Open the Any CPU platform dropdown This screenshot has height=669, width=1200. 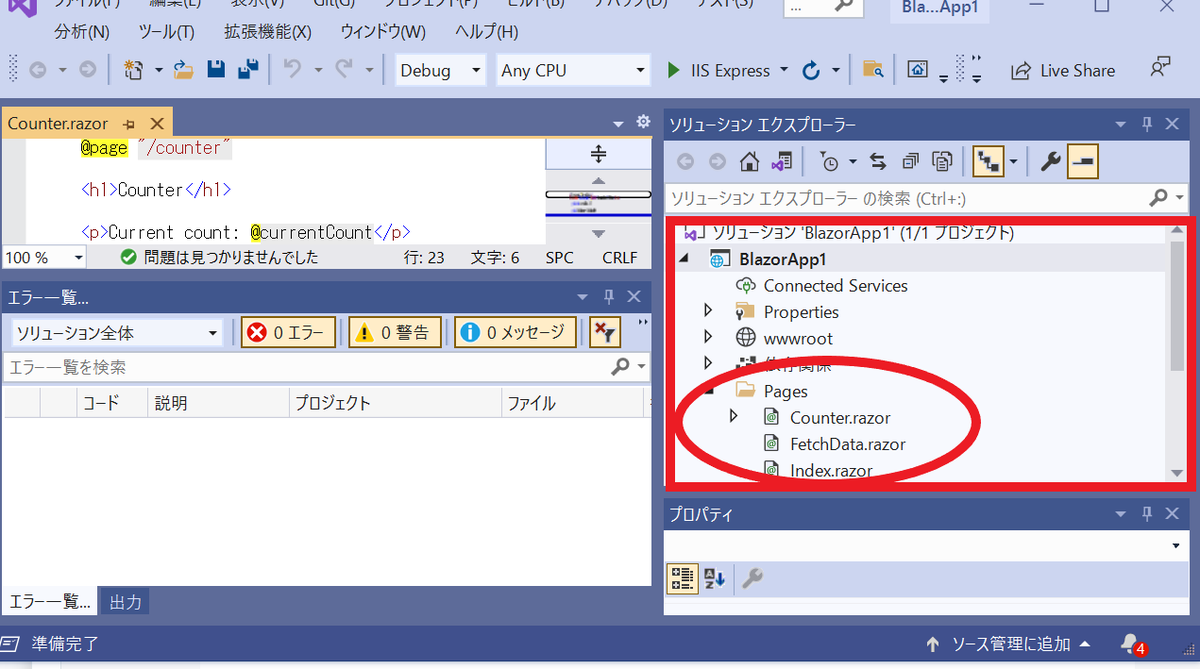click(x=574, y=70)
